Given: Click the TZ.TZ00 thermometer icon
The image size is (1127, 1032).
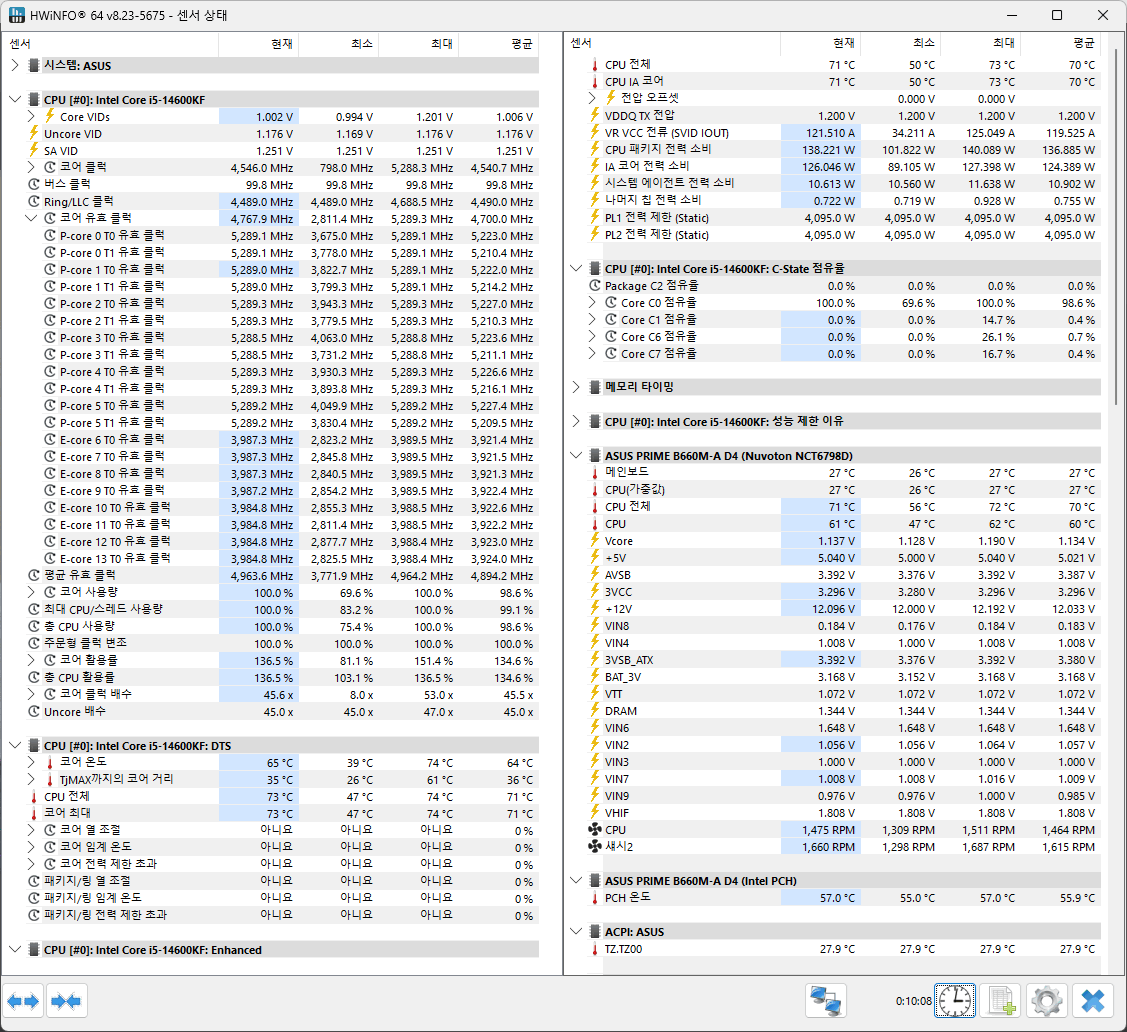Looking at the screenshot, I should (594, 949).
